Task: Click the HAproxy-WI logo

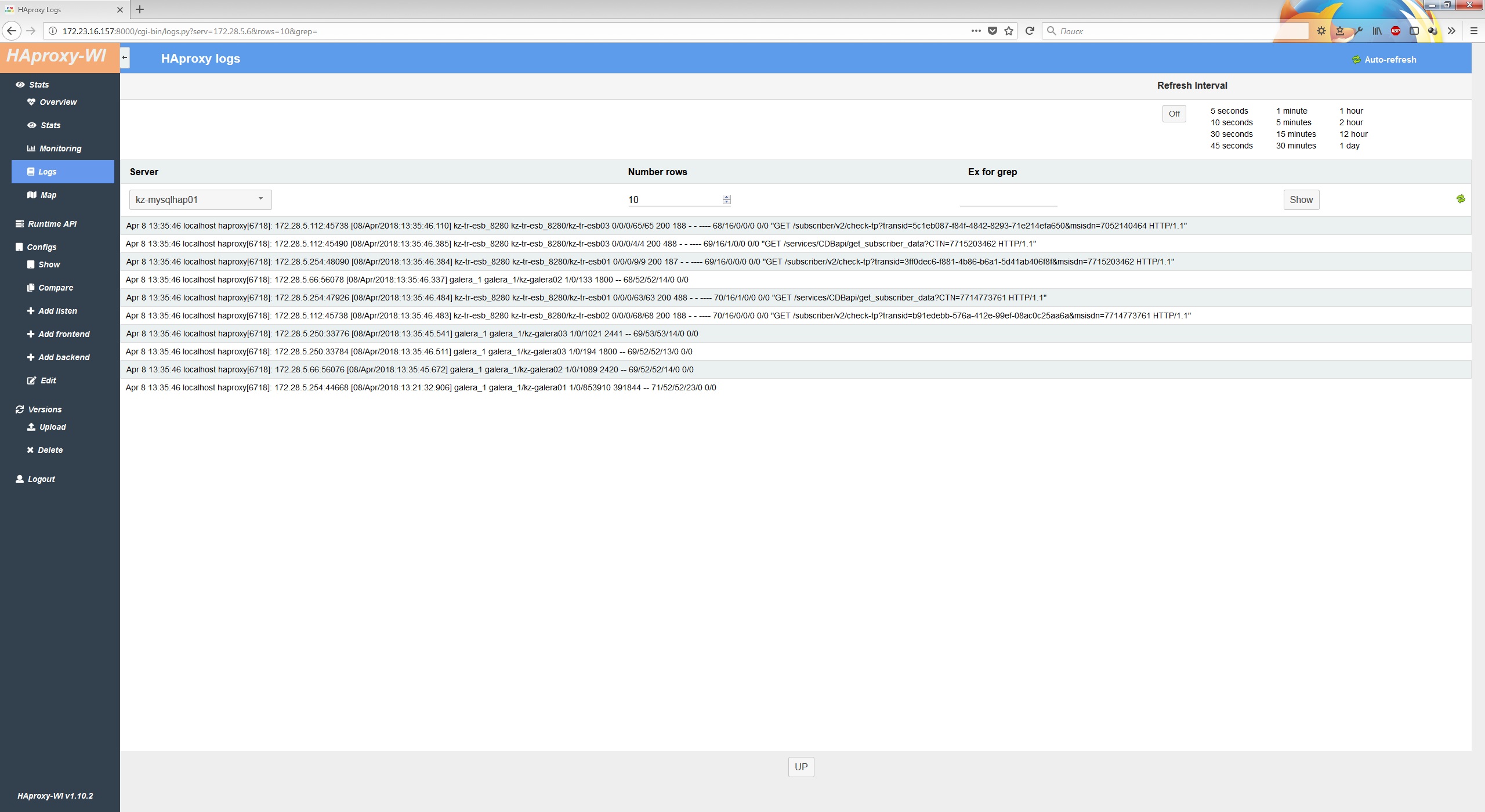Action: point(56,56)
